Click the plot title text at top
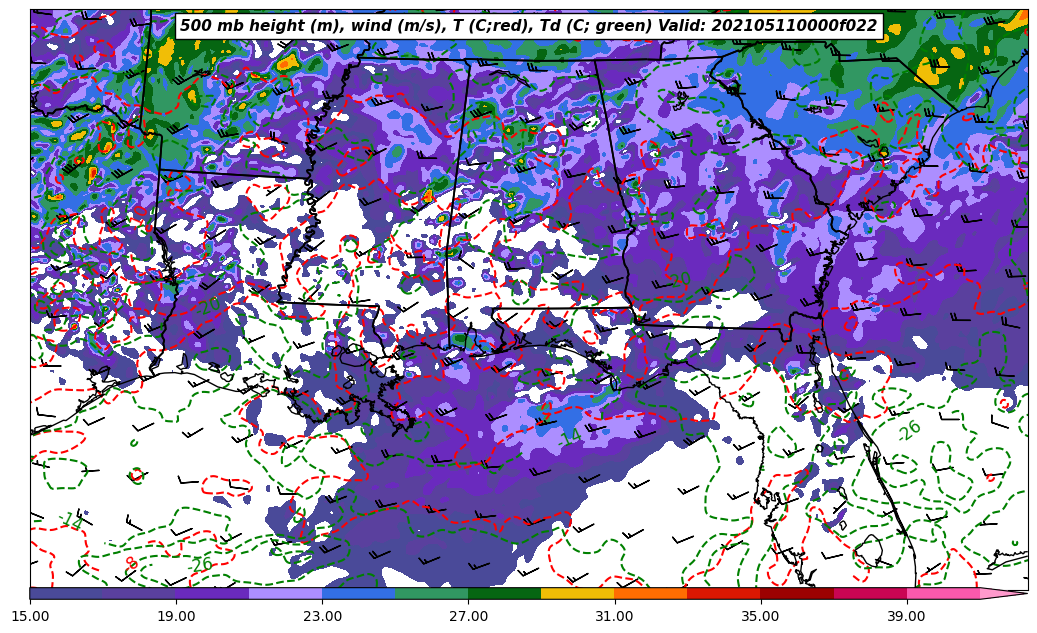The width and height of the screenshot is (1037, 633). 528,26
